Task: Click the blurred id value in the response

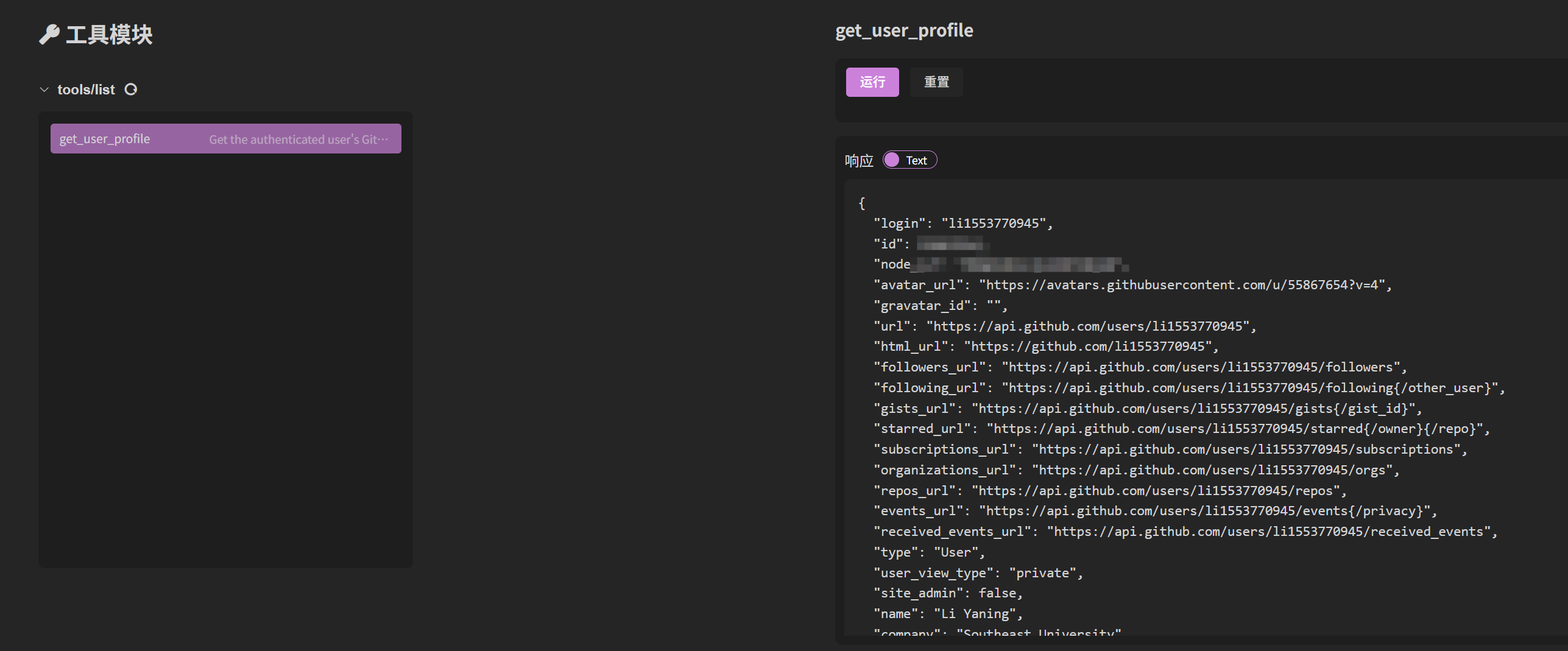Action: pyautogui.click(x=950, y=243)
